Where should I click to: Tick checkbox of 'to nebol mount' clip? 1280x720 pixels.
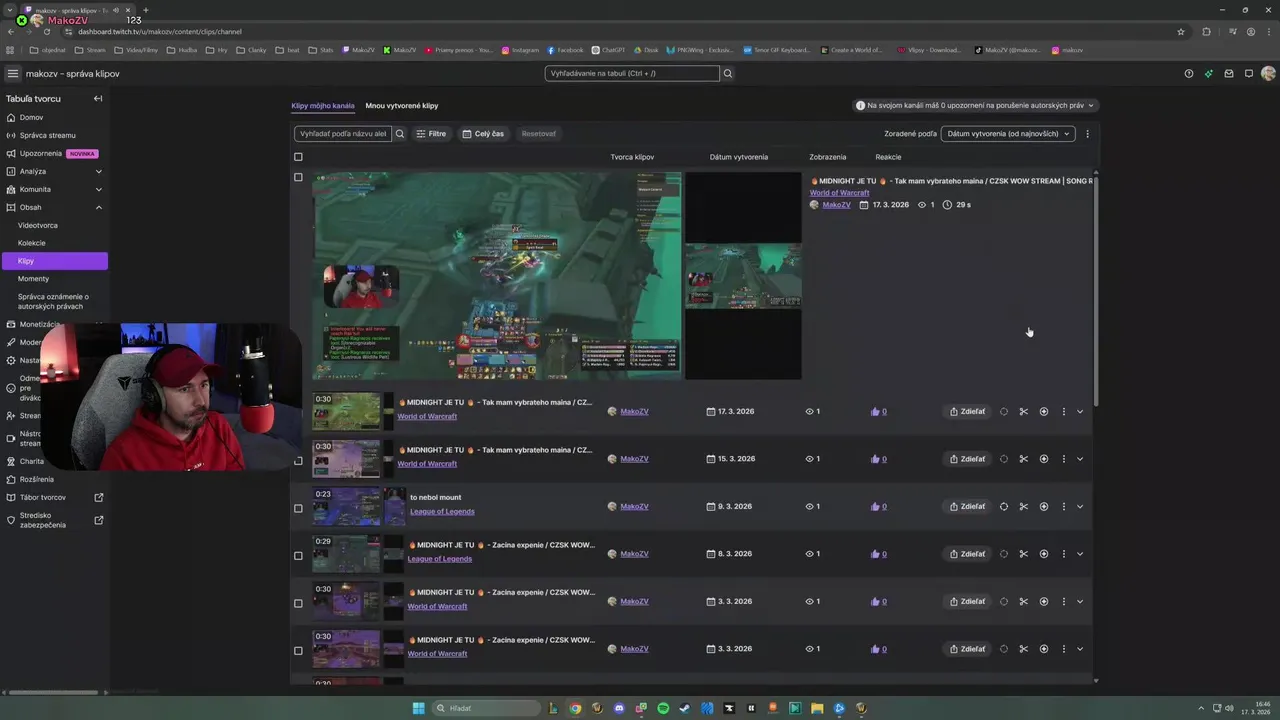click(298, 508)
